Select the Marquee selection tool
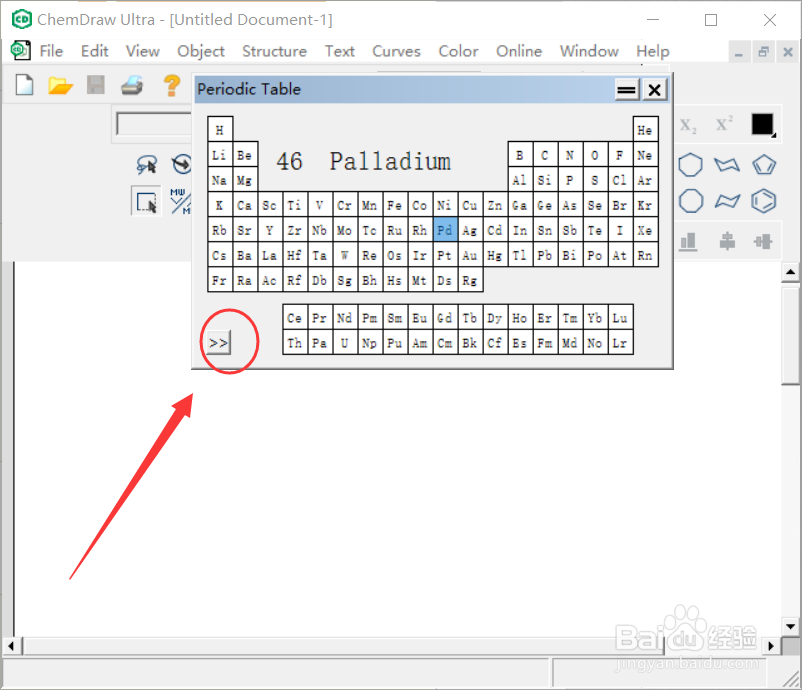 point(146,201)
